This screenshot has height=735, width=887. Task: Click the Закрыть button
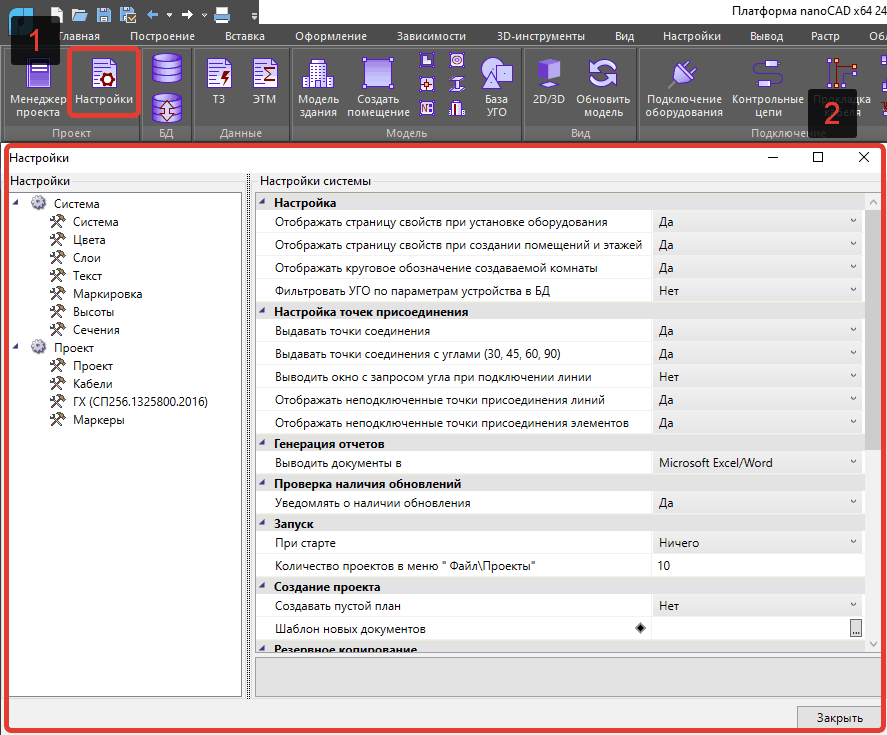pyautogui.click(x=839, y=718)
